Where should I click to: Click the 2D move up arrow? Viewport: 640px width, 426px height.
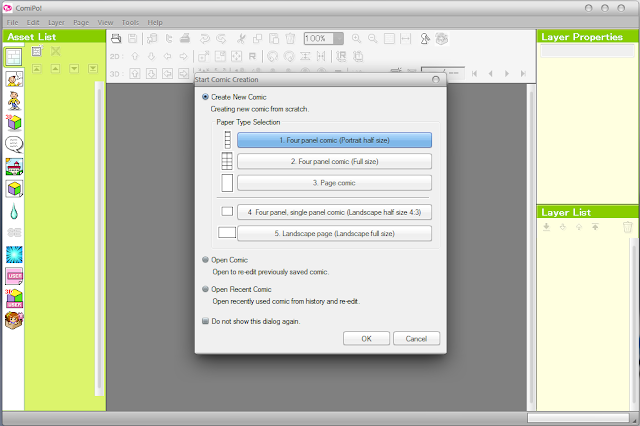(x=135, y=56)
